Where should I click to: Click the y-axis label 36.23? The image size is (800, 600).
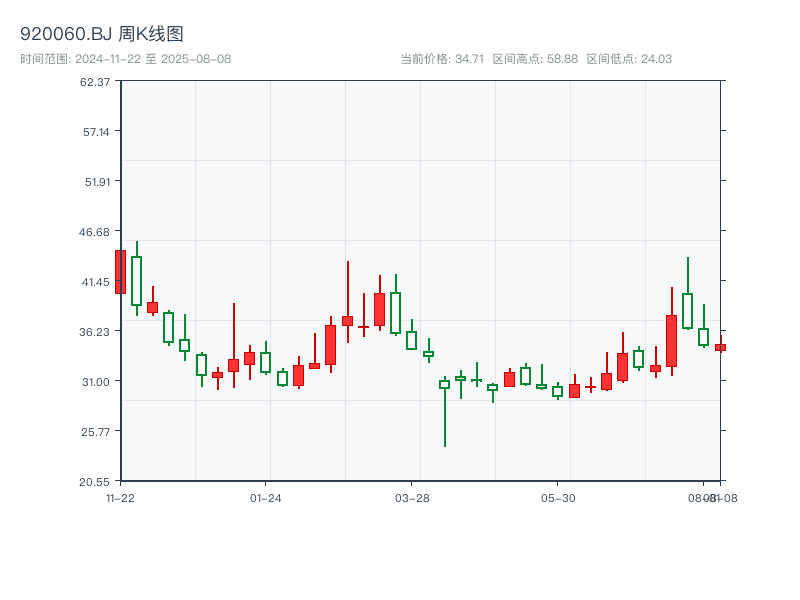pyautogui.click(x=94, y=332)
